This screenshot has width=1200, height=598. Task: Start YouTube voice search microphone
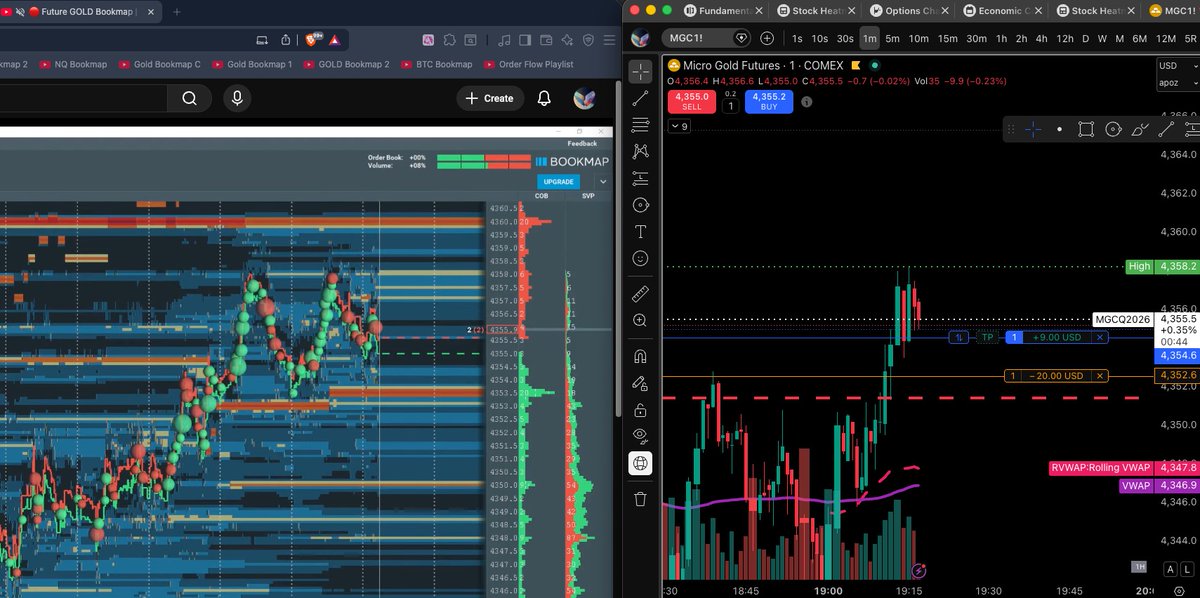[237, 98]
